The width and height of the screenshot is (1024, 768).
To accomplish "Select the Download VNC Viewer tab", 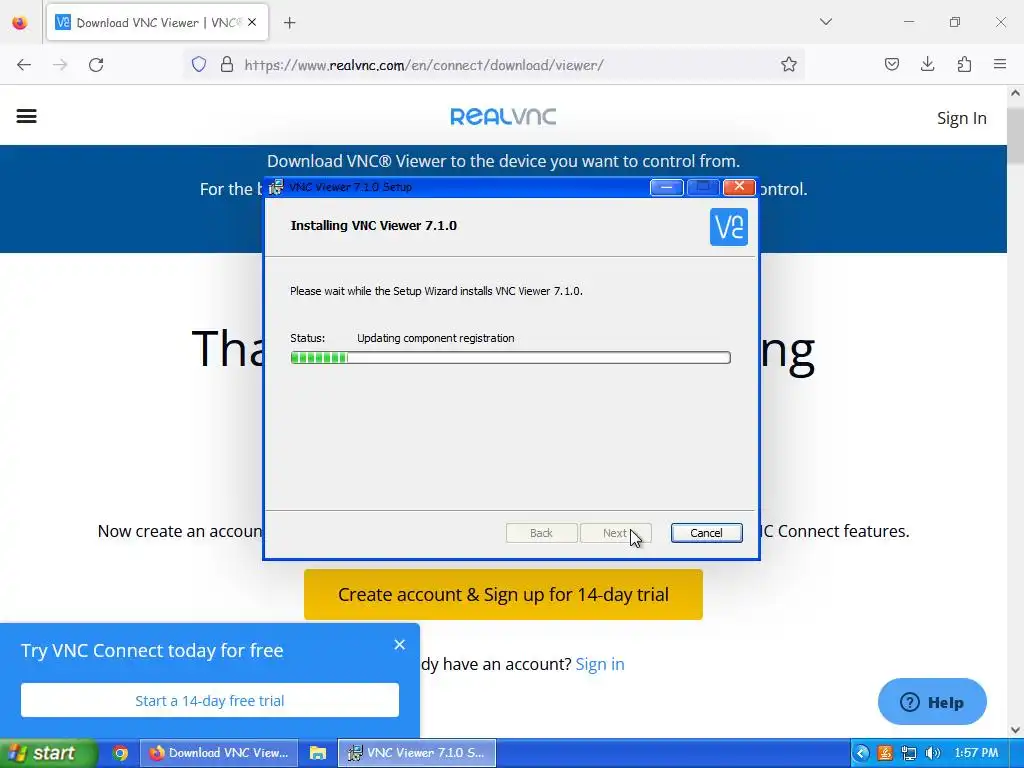I will point(157,23).
